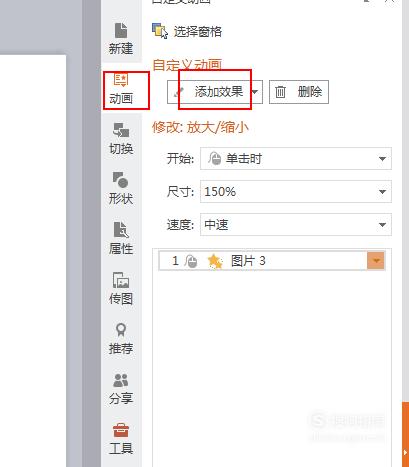Select the 动画 animation sidebar icon
The width and height of the screenshot is (409, 467).
click(x=121, y=90)
